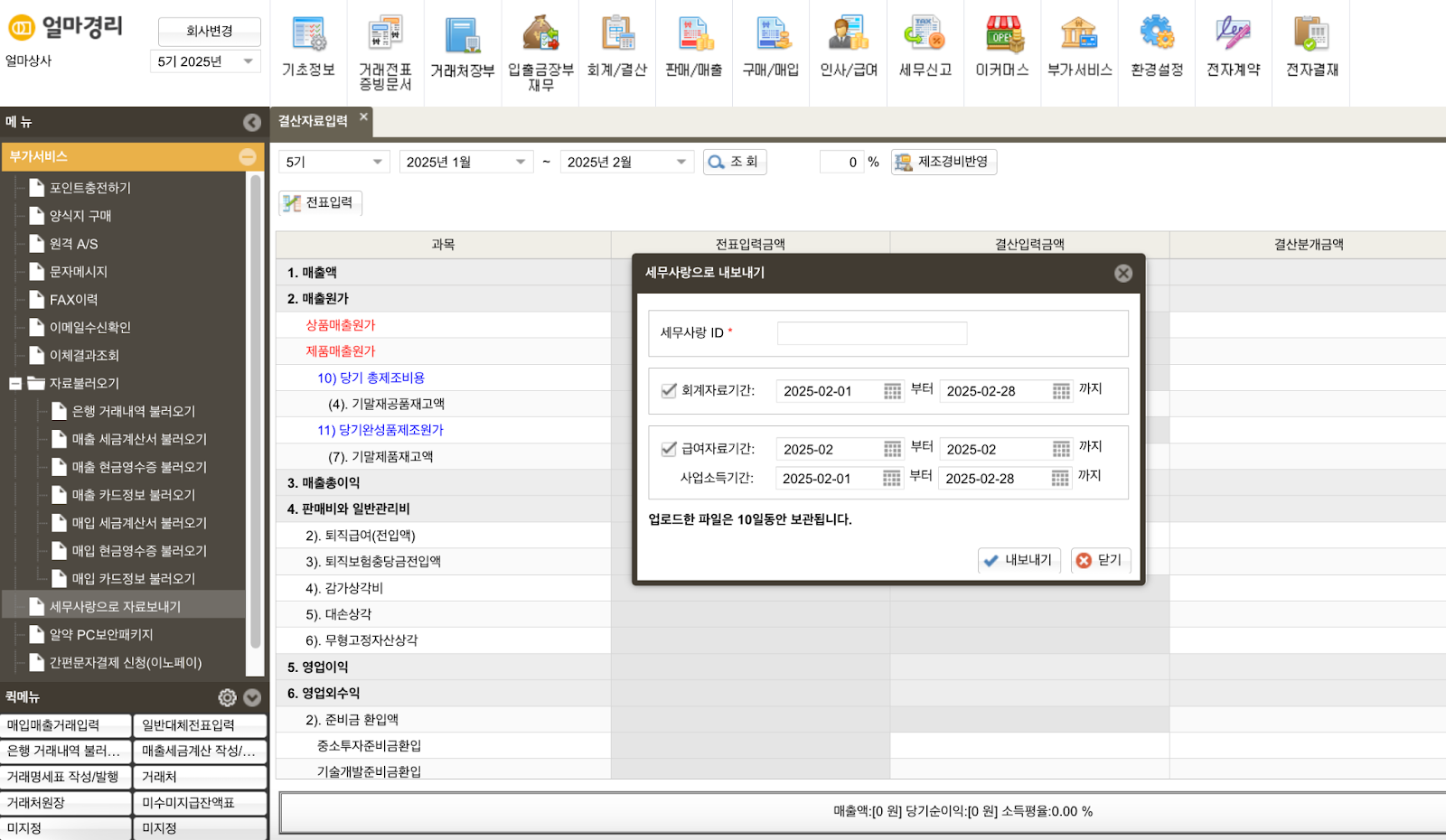
Task: Open 매입 카드정보 불러오기 menu item
Action: [134, 579]
